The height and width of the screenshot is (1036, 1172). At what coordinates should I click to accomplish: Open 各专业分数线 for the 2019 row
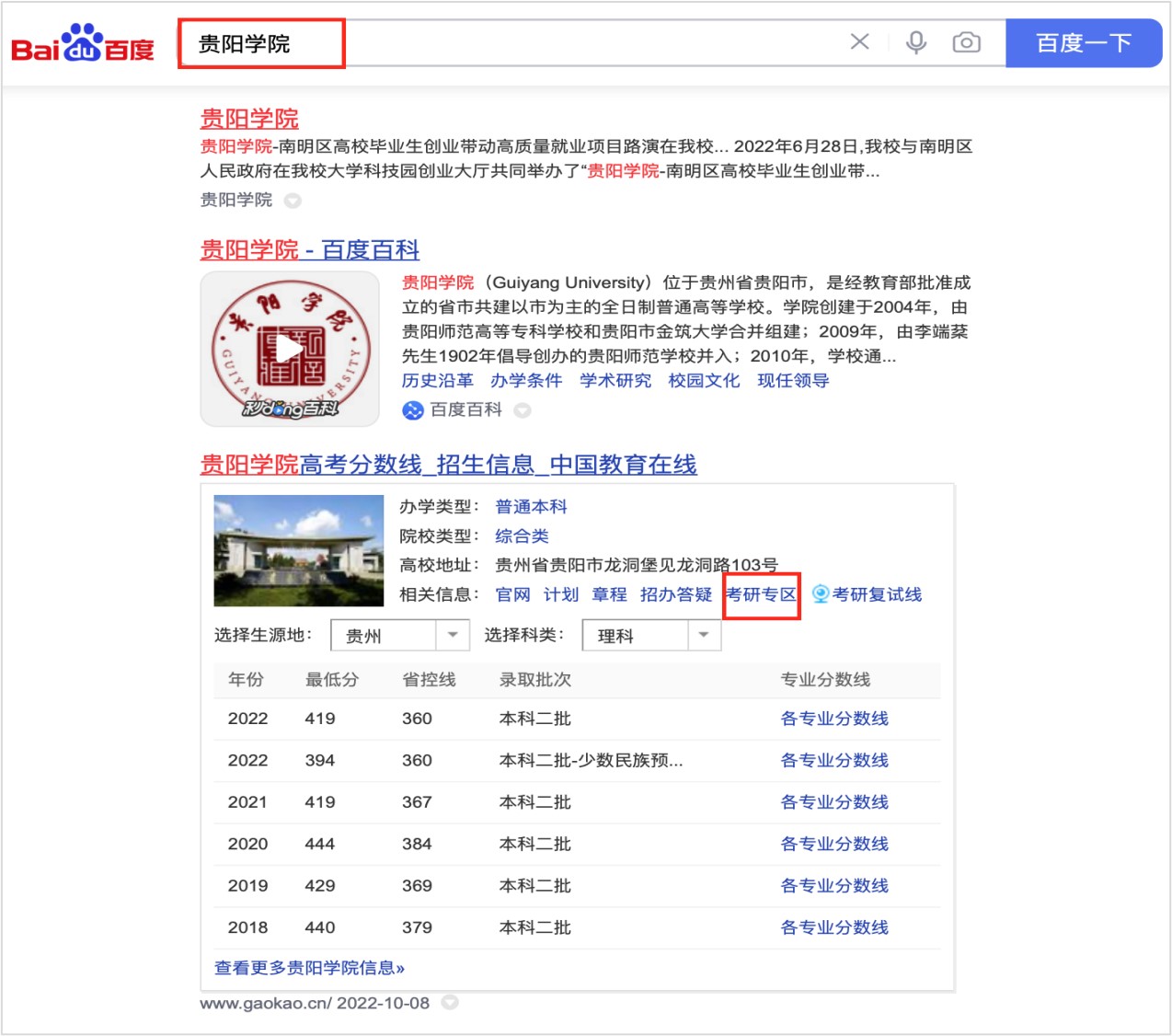tap(834, 886)
